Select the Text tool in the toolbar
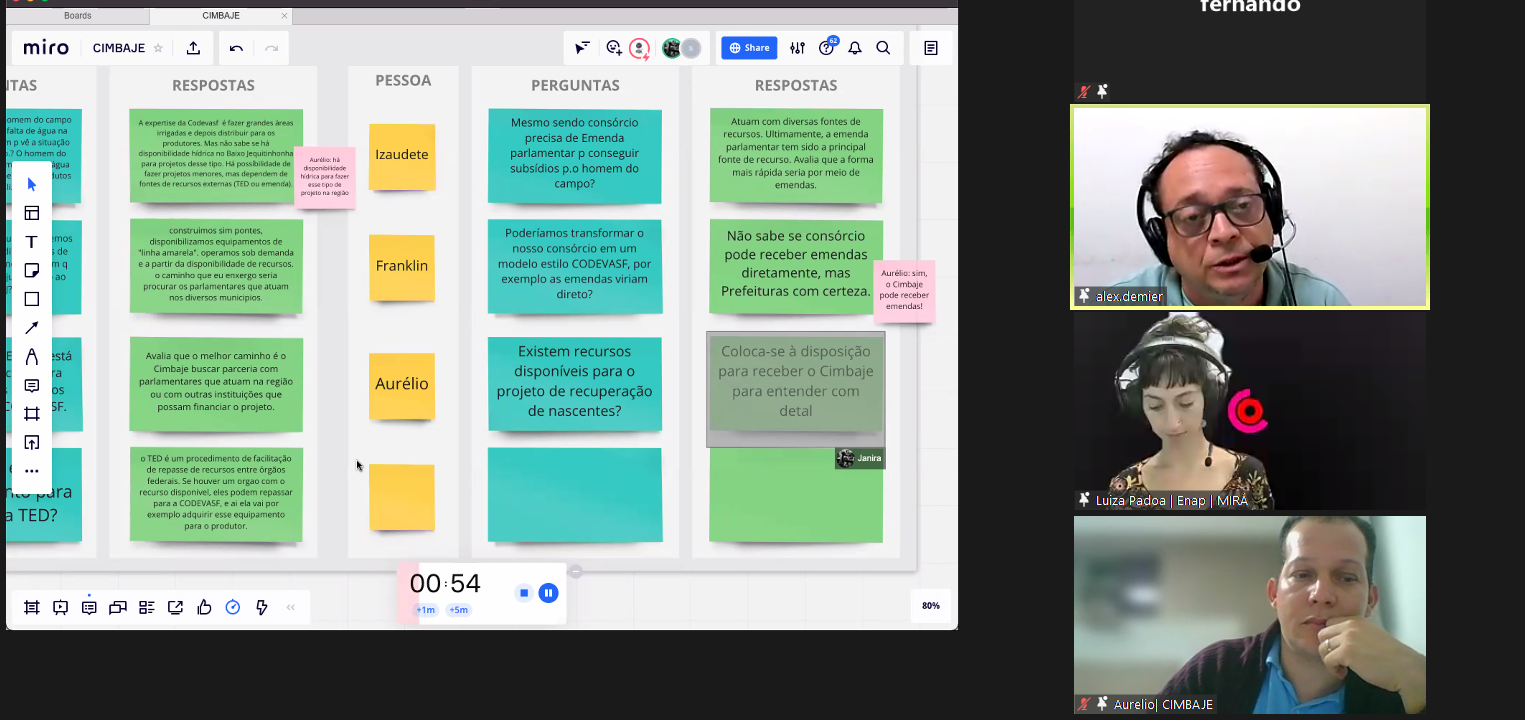The image size is (1525, 720). click(x=31, y=242)
